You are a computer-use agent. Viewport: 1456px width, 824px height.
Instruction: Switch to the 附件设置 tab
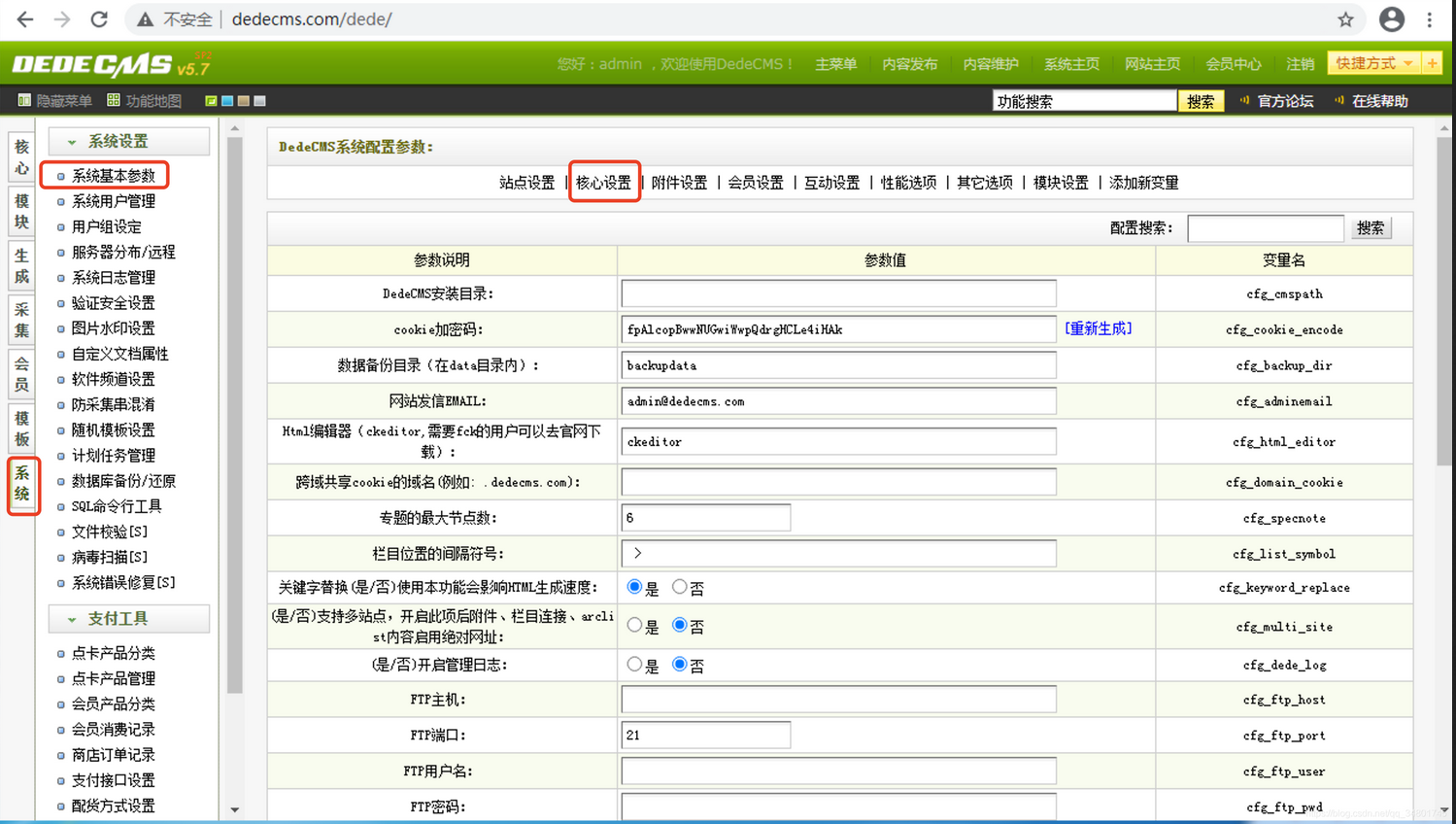(x=679, y=182)
